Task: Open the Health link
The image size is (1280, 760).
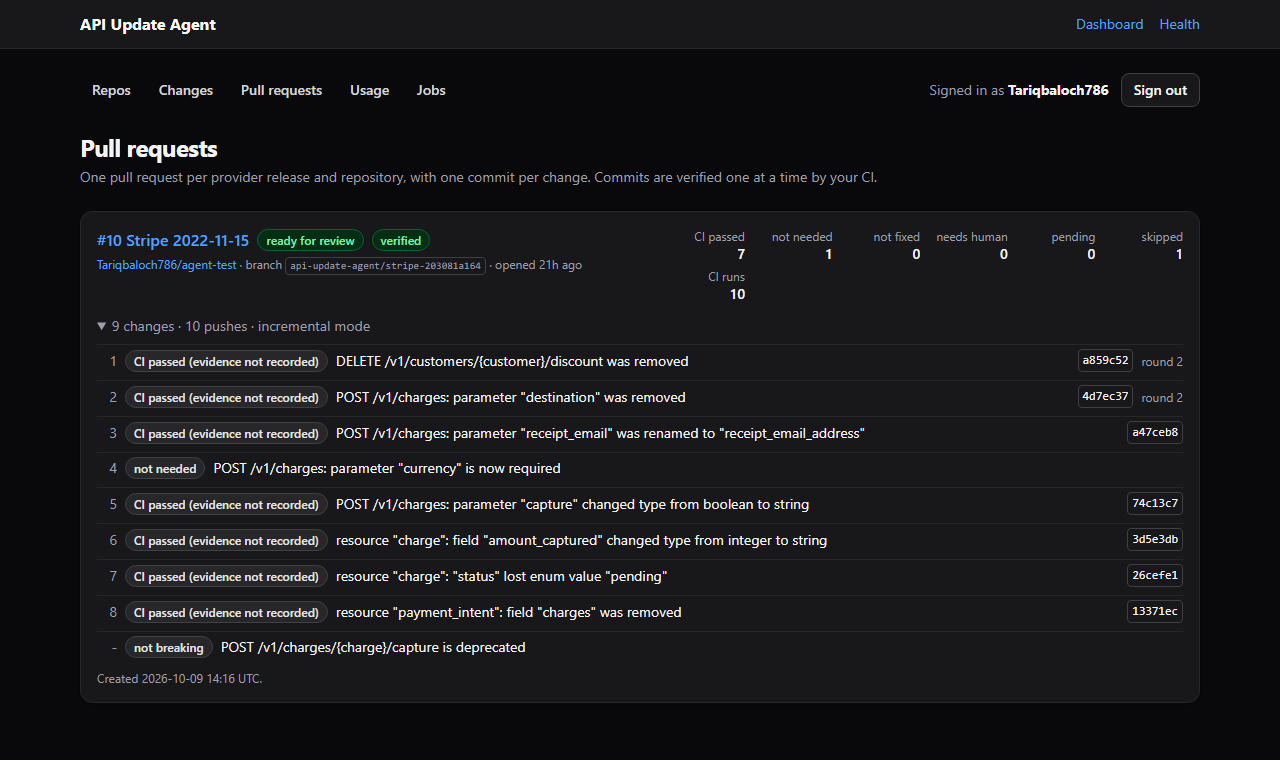Action: coord(1179,24)
